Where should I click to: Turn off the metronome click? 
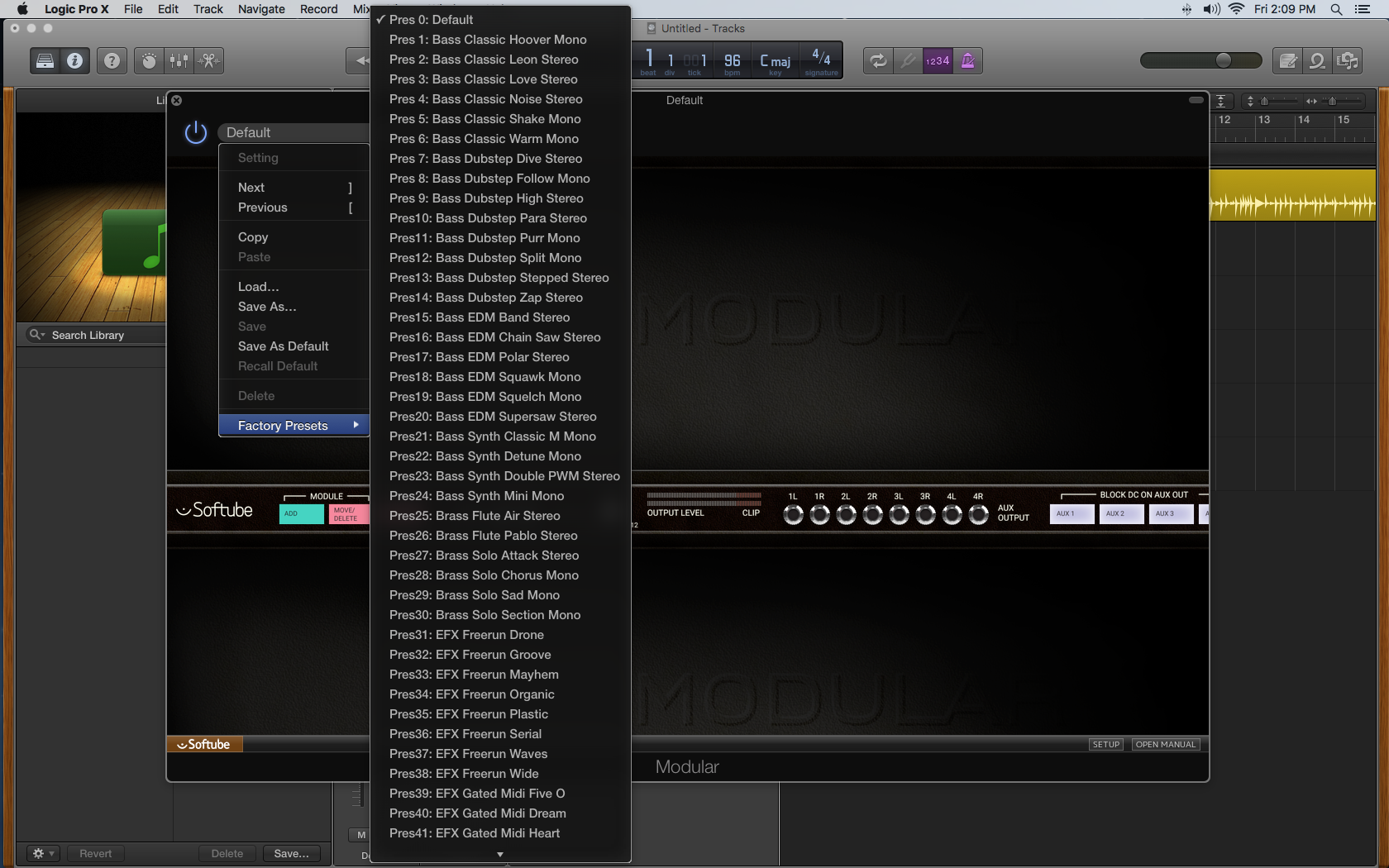pyautogui.click(x=968, y=60)
